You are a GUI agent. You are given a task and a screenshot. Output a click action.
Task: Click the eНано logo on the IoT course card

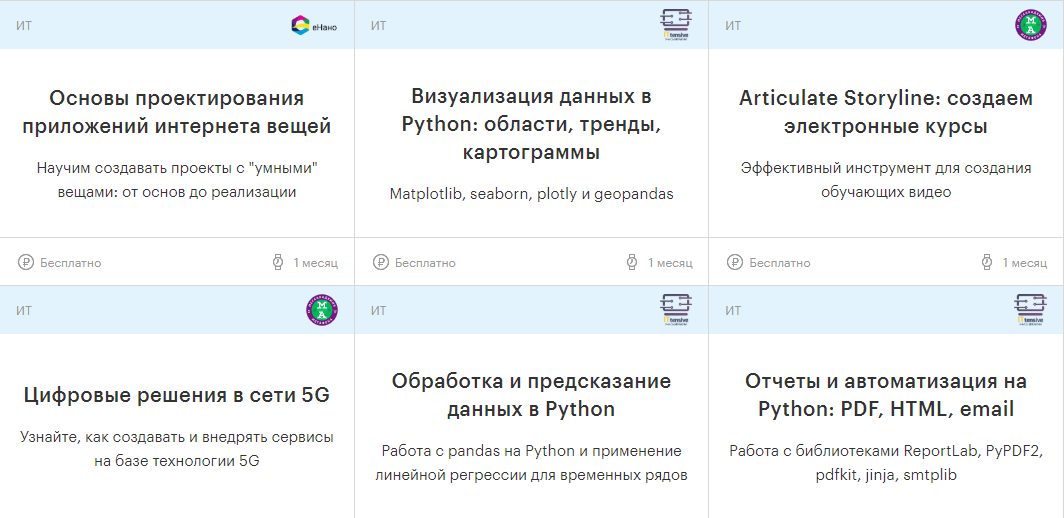(x=313, y=26)
